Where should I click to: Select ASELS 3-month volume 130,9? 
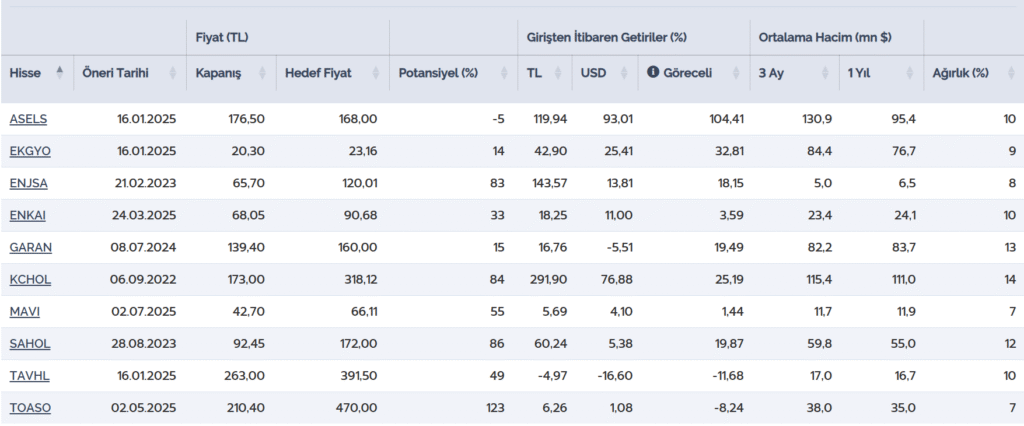[819, 119]
